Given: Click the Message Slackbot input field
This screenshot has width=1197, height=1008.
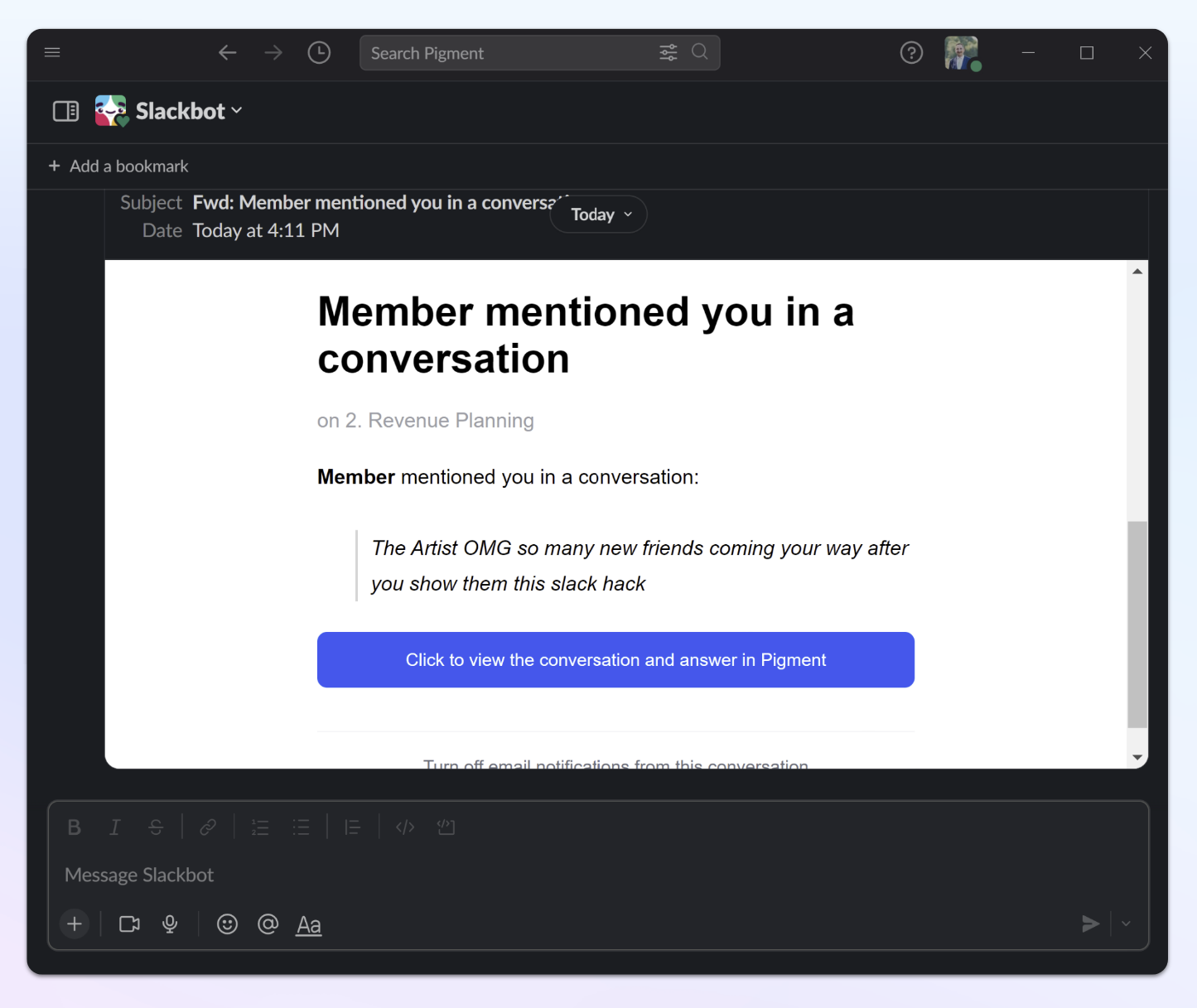Looking at the screenshot, I should (598, 875).
